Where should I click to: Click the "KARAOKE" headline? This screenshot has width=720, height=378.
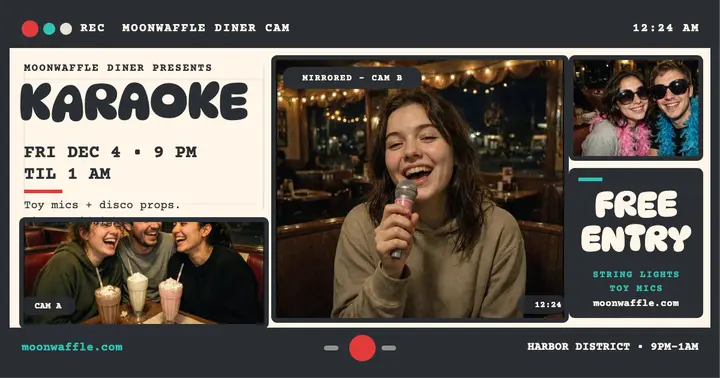134,102
